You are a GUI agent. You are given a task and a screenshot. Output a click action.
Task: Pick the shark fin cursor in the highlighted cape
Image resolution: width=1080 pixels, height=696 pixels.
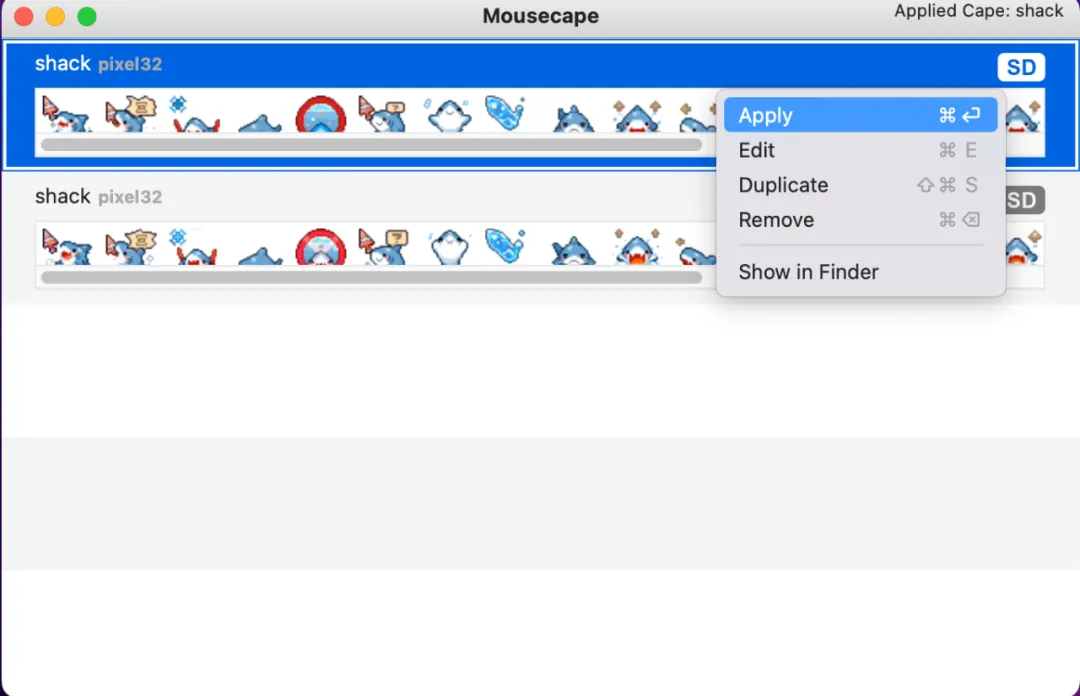[259, 122]
